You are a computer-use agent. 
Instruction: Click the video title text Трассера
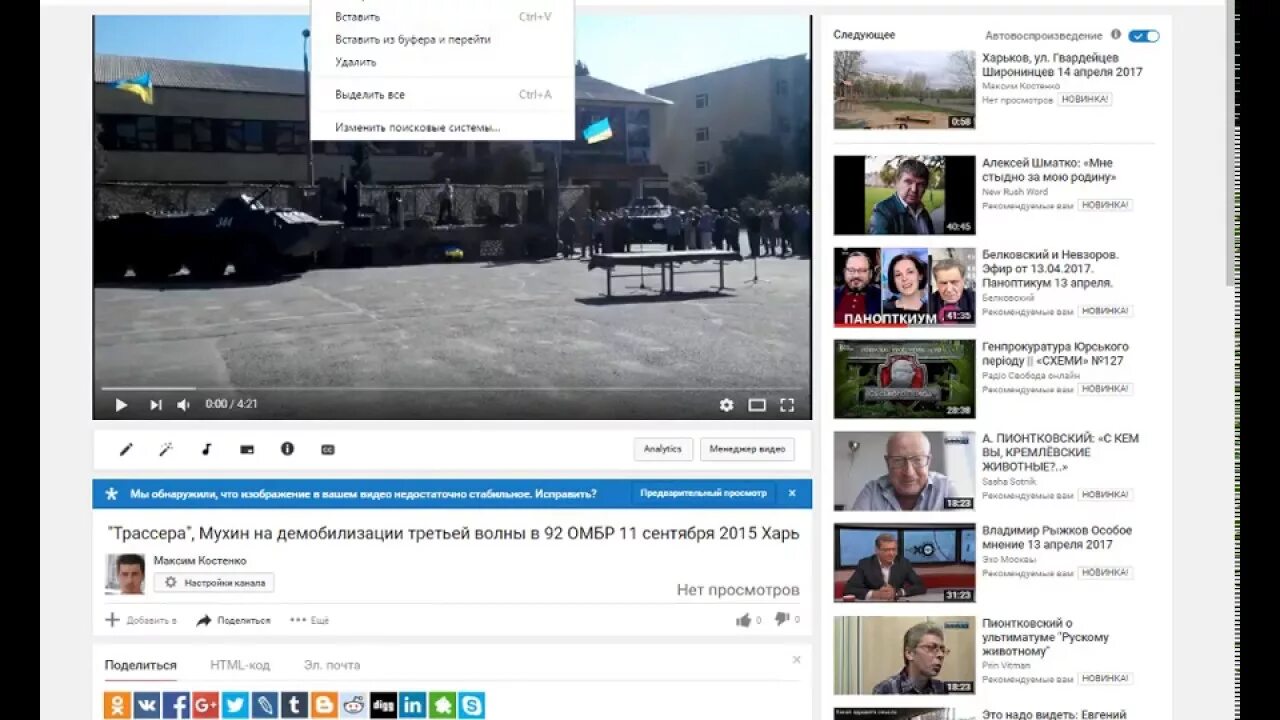click(452, 533)
